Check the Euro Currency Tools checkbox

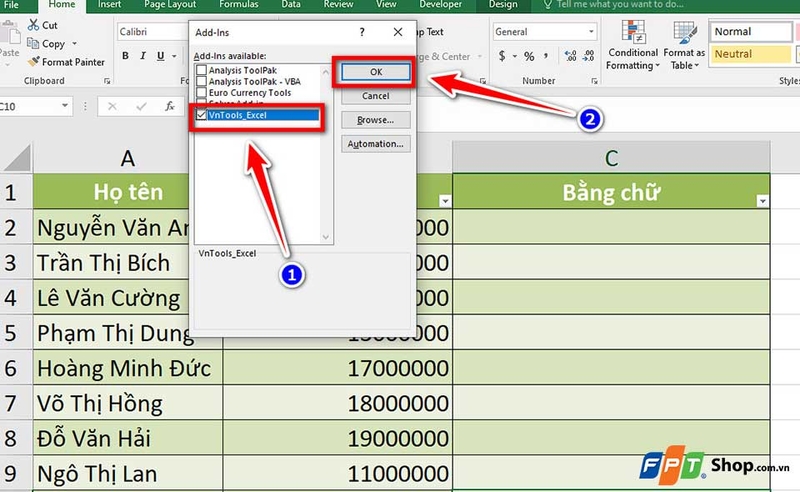pyautogui.click(x=202, y=92)
